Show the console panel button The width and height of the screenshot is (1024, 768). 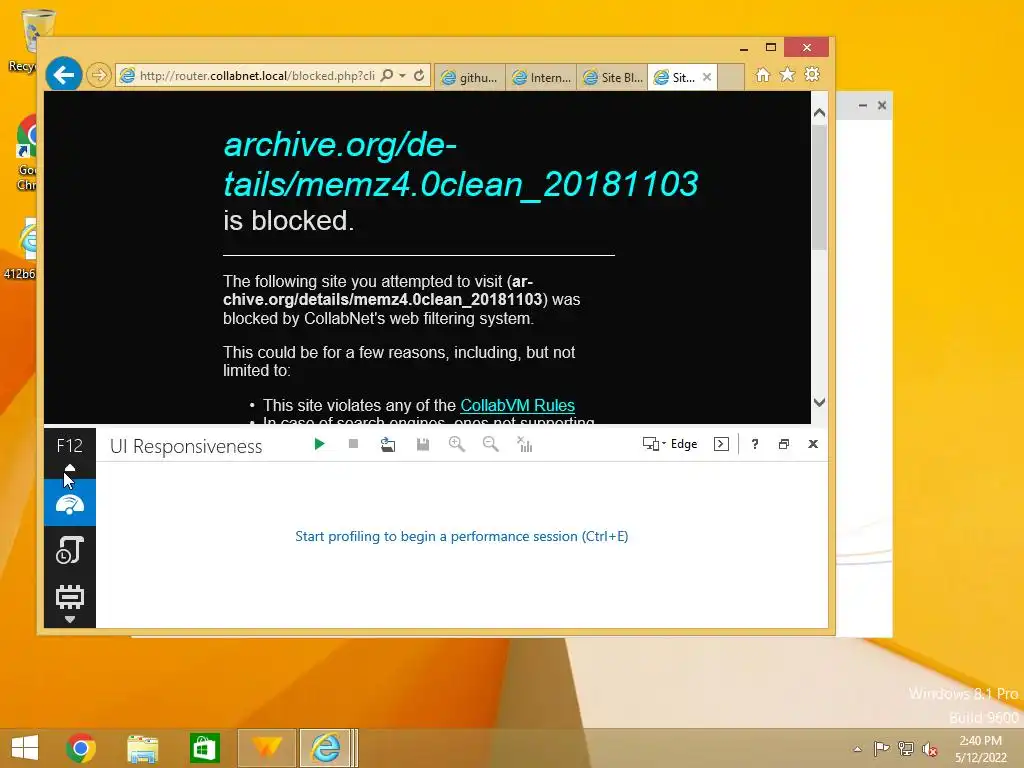coord(721,444)
